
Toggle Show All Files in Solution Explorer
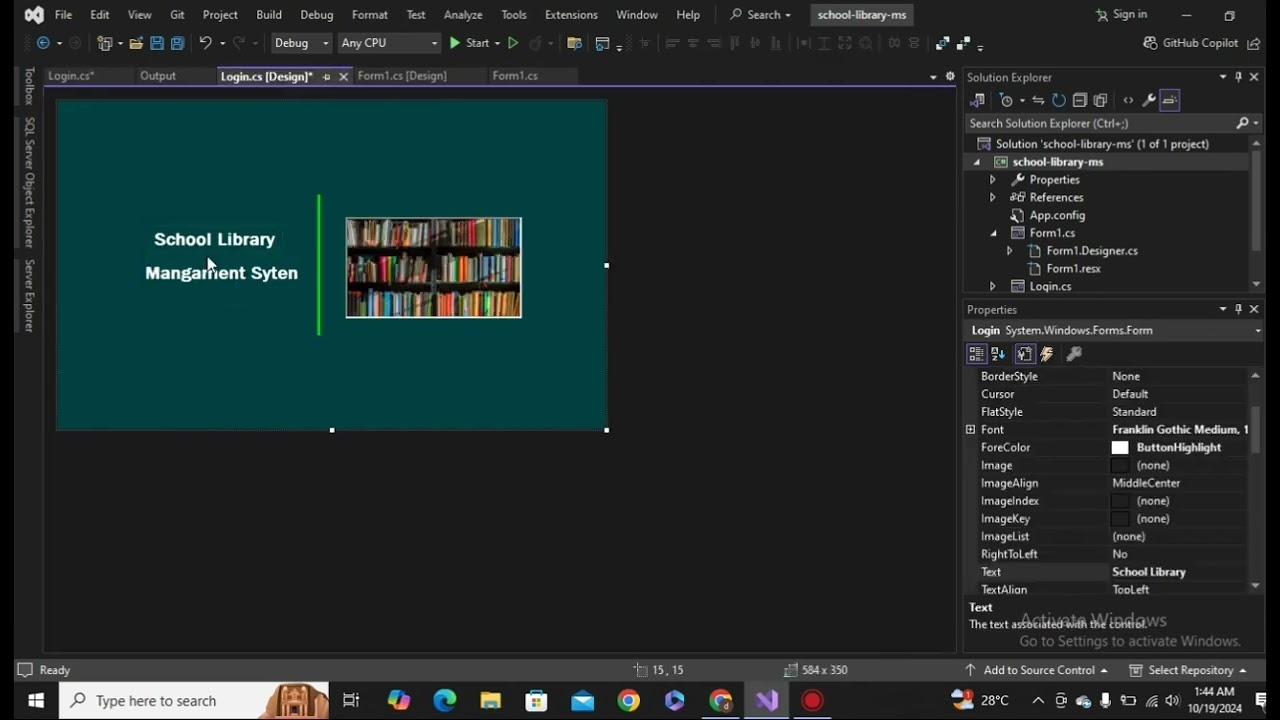tap(1101, 100)
